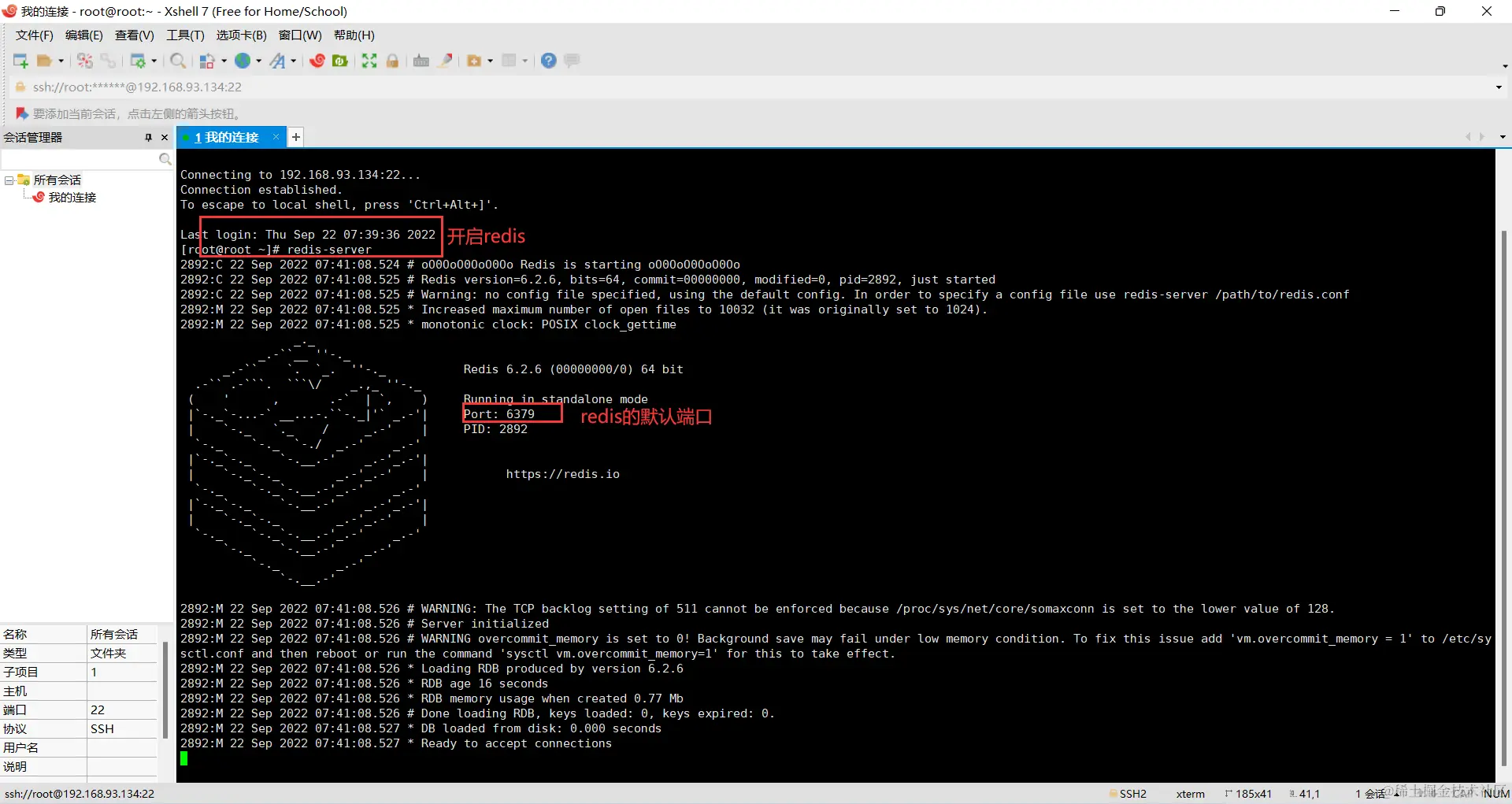Click the chat feedback bubble icon

[573, 61]
